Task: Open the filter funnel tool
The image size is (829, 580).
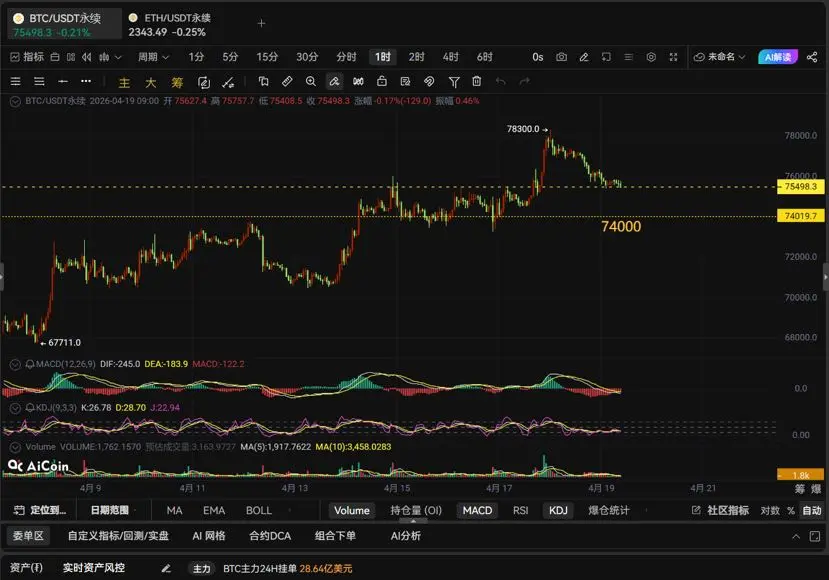Action: click(x=454, y=81)
